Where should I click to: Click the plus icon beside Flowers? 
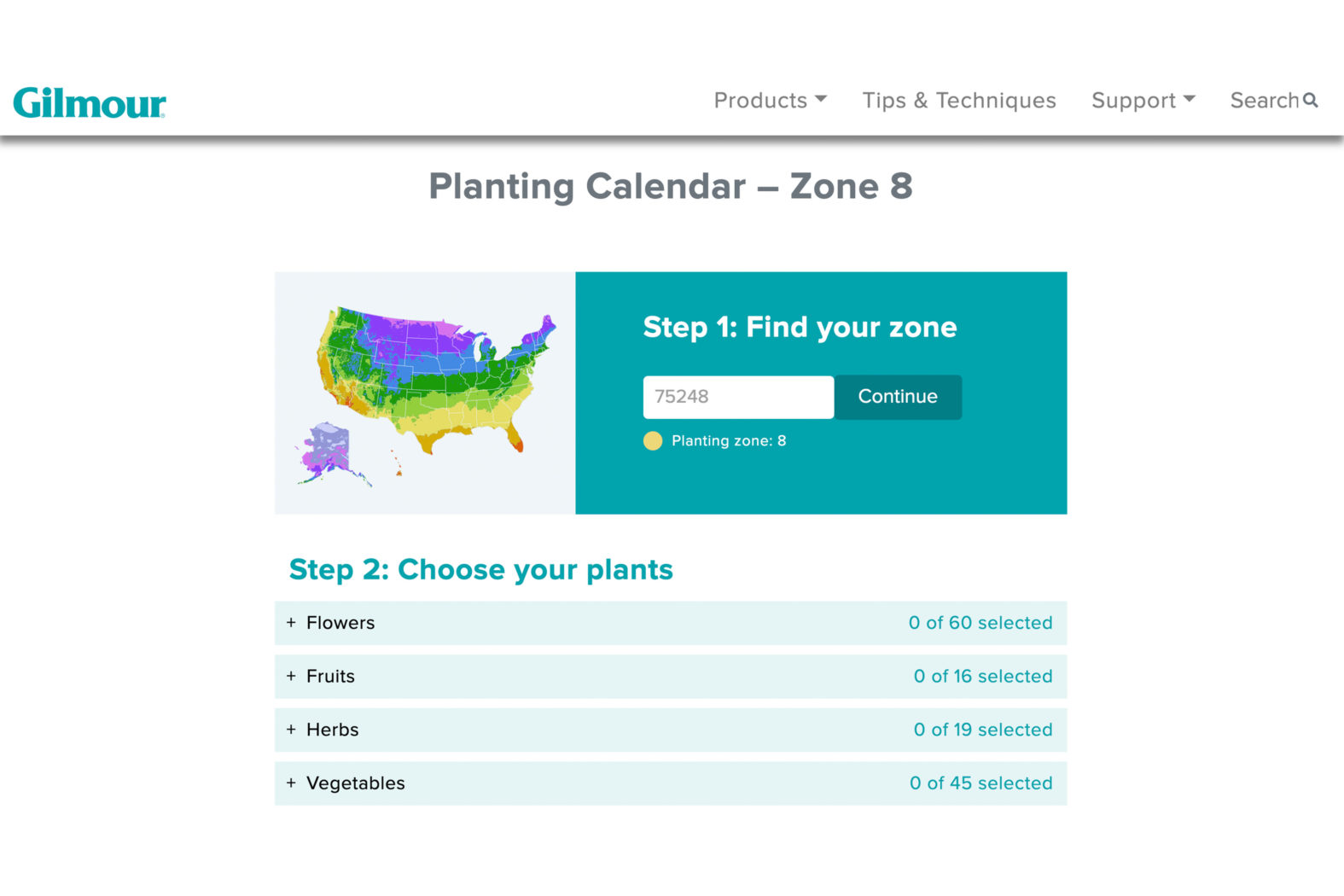pos(291,623)
